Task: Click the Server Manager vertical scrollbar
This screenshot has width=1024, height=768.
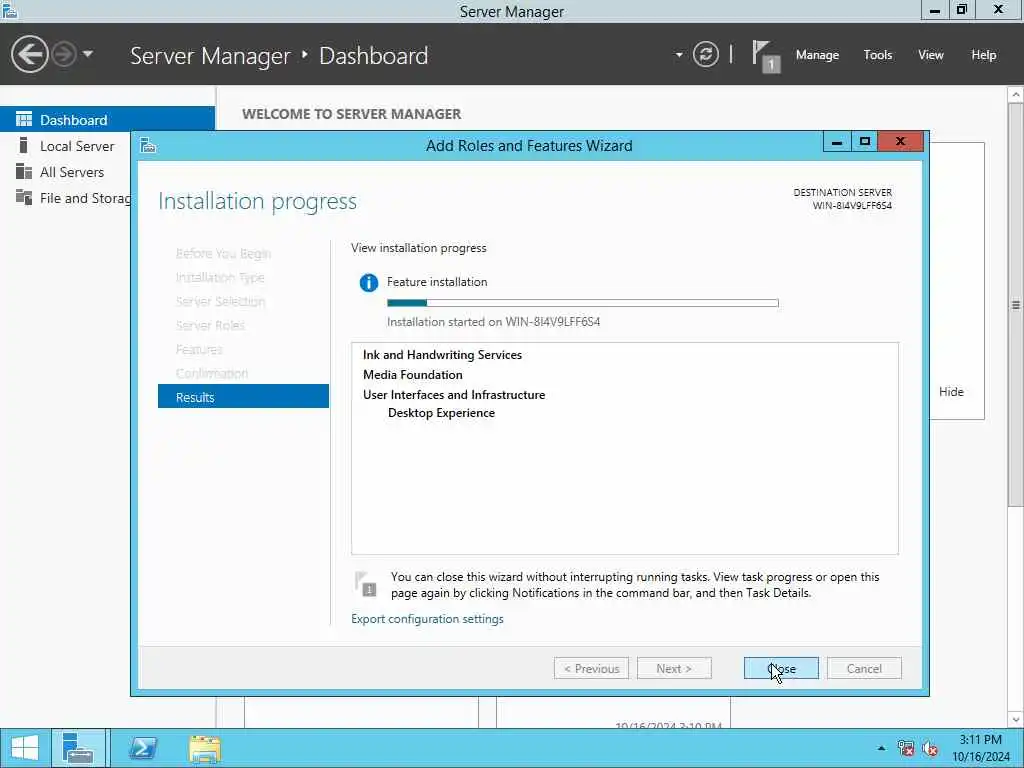Action: tap(1016, 305)
